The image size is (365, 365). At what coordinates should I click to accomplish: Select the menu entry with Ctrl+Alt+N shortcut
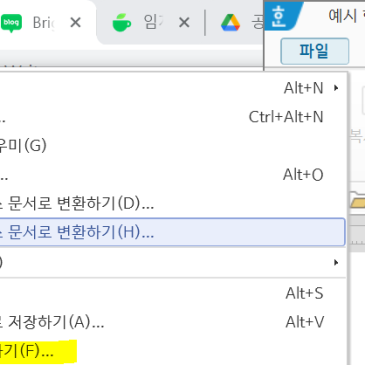173,117
